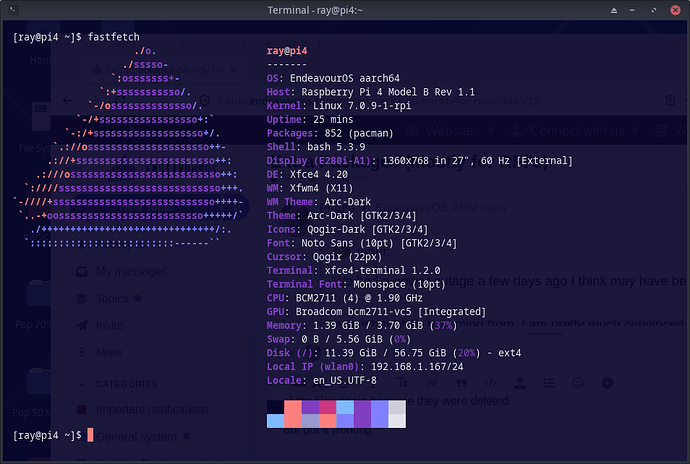Click the 'Locale: en_US.UTF-8' line
This screenshot has width=690, height=464.
coord(322,380)
